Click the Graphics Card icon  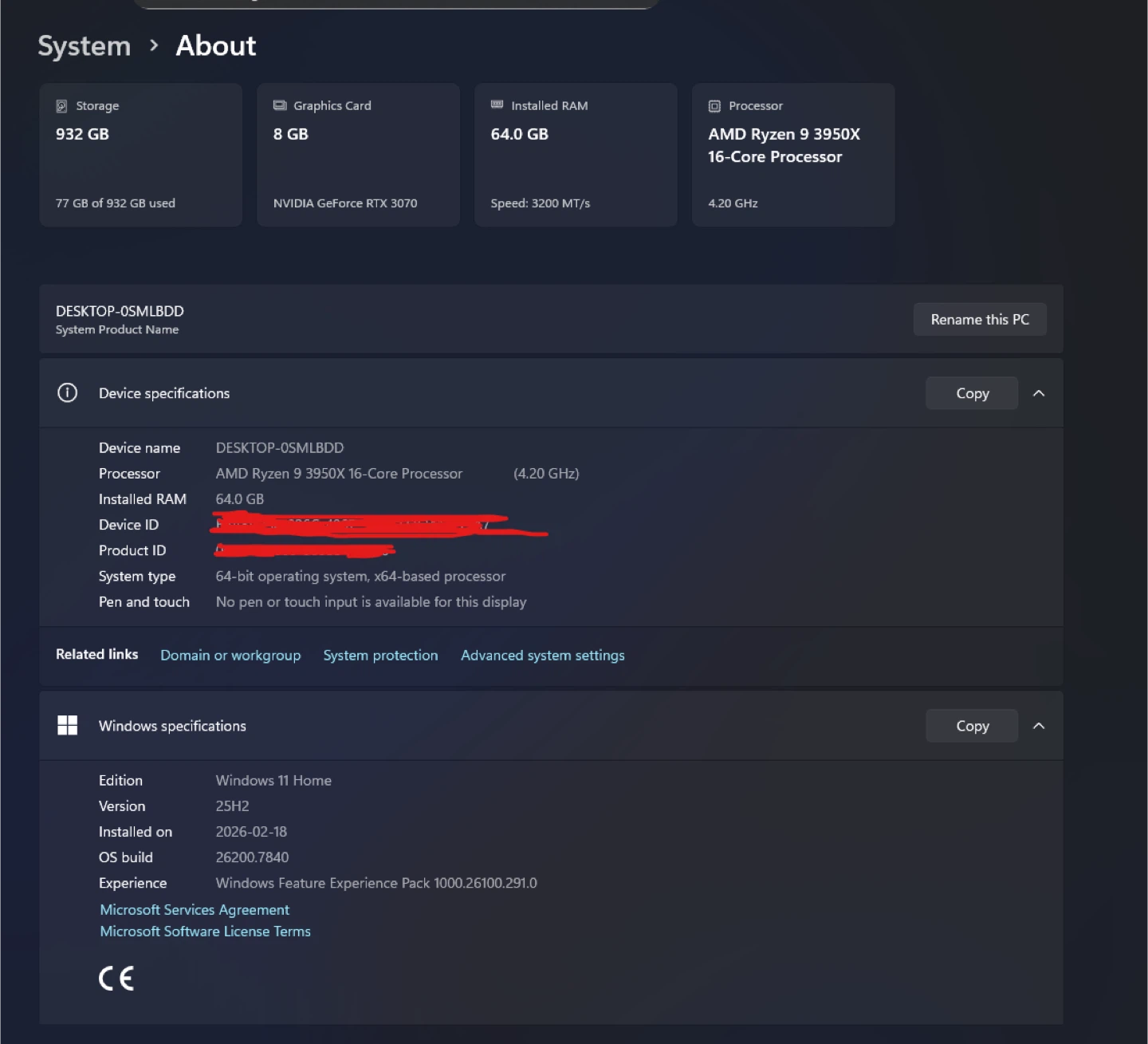(x=280, y=105)
